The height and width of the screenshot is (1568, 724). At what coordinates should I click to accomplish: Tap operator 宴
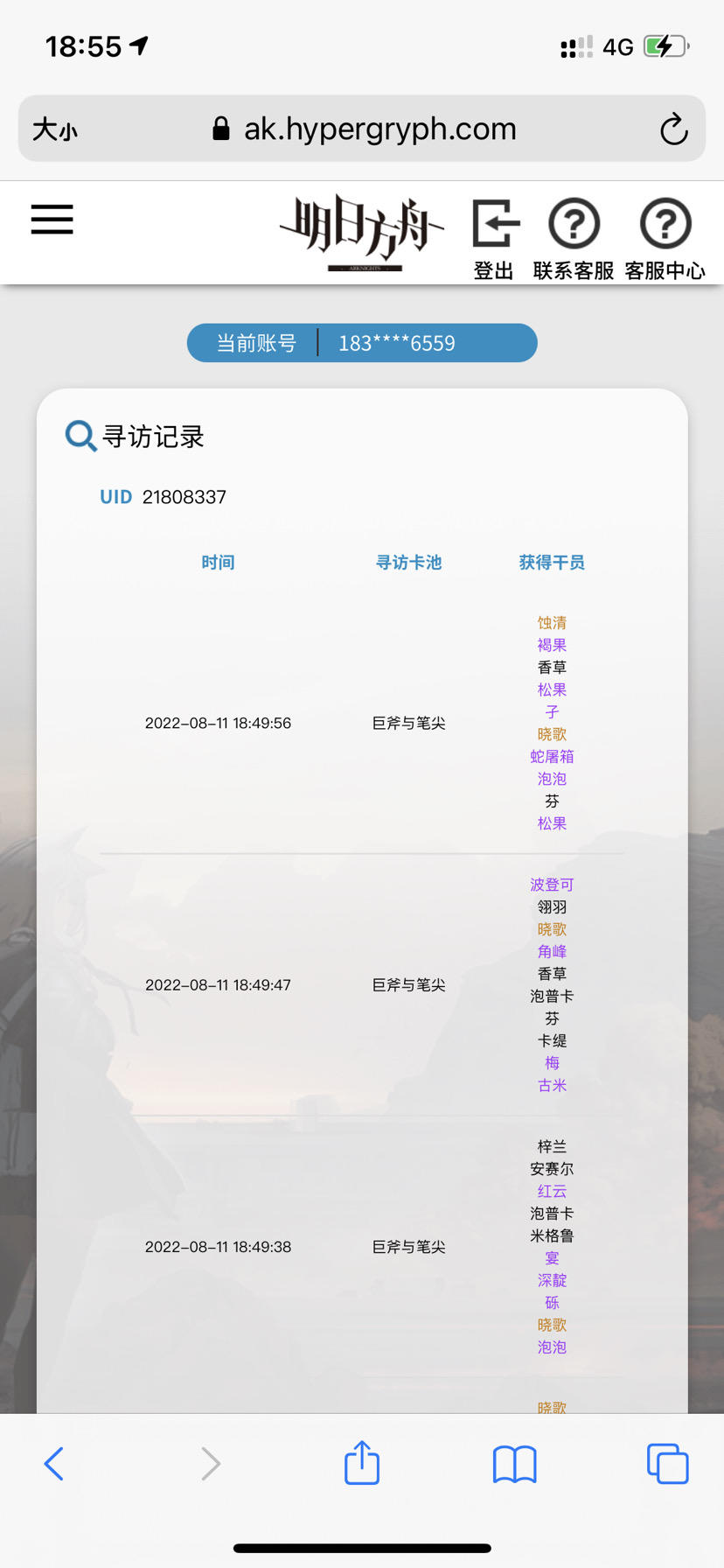pyautogui.click(x=552, y=1257)
